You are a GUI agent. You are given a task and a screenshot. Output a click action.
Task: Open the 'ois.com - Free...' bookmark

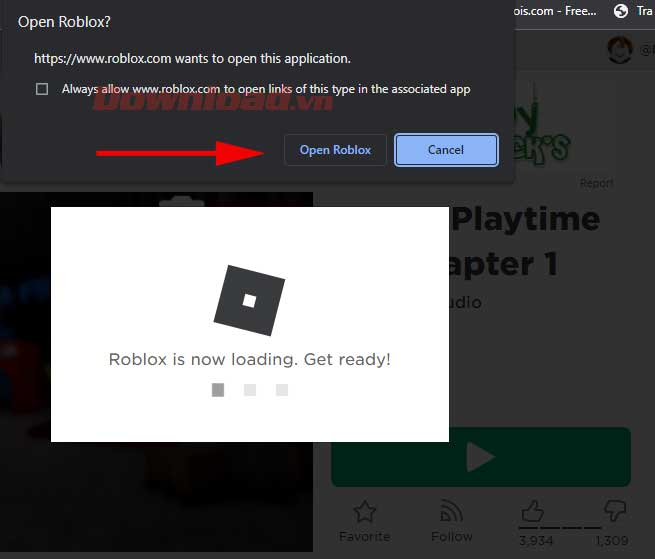[x=555, y=11]
